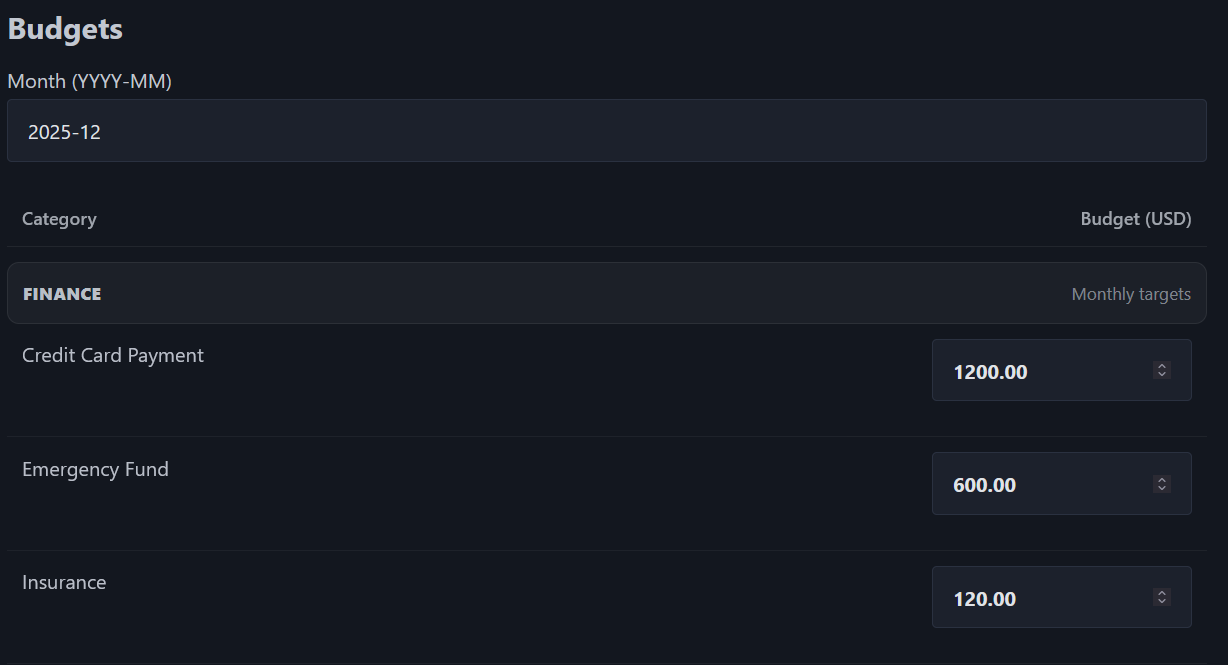
Task: Click the Budgets page heading
Action: tap(65, 29)
